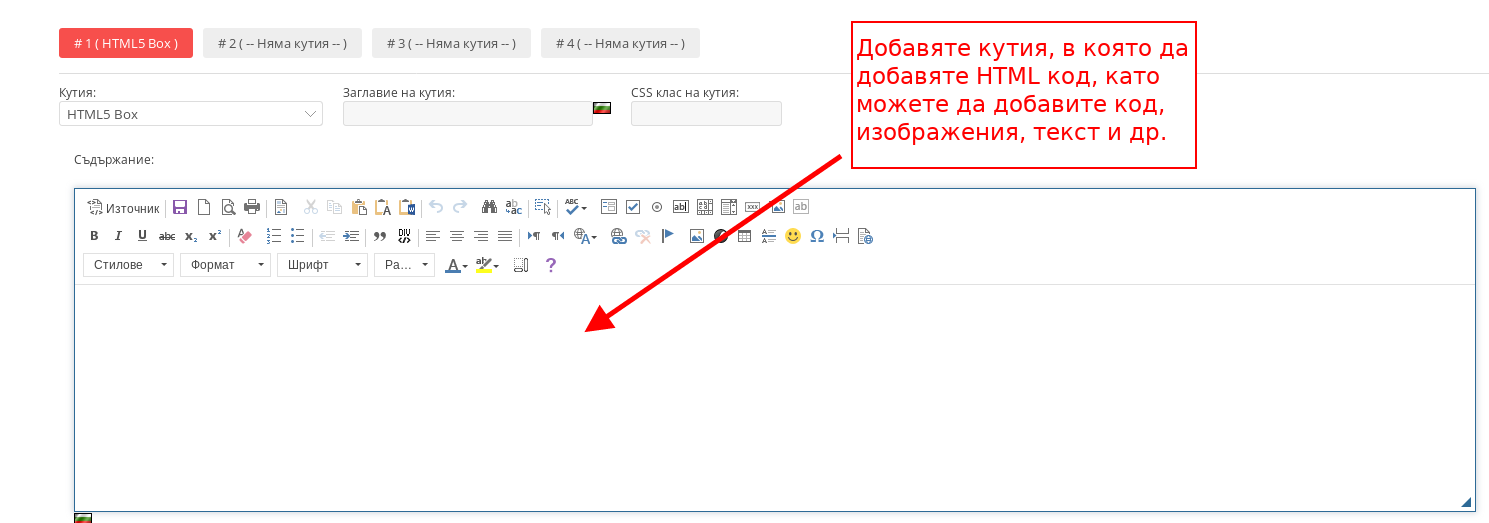Click the Заглавие на кутия input field
Screen dimensions: 1489x523
(x=467, y=114)
